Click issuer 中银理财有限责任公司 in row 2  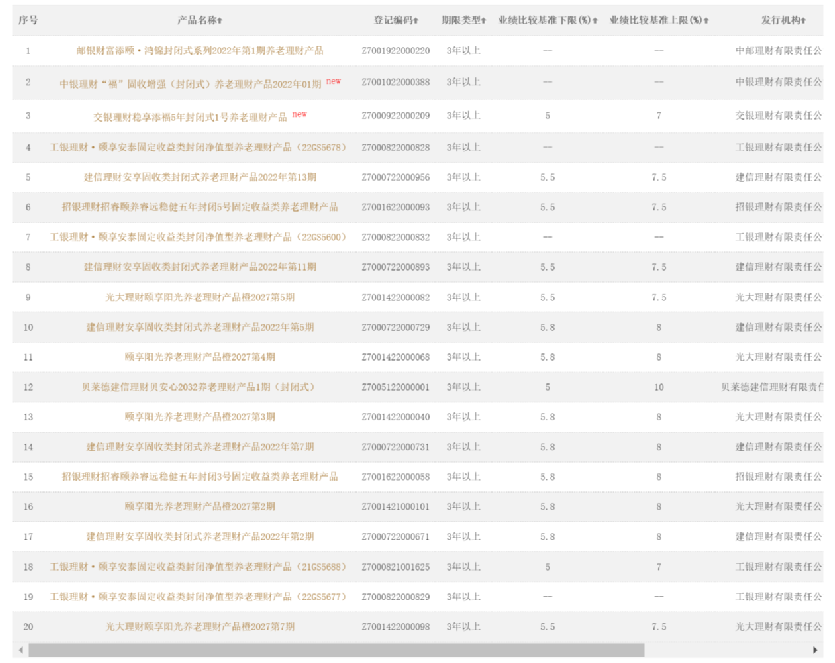779,82
